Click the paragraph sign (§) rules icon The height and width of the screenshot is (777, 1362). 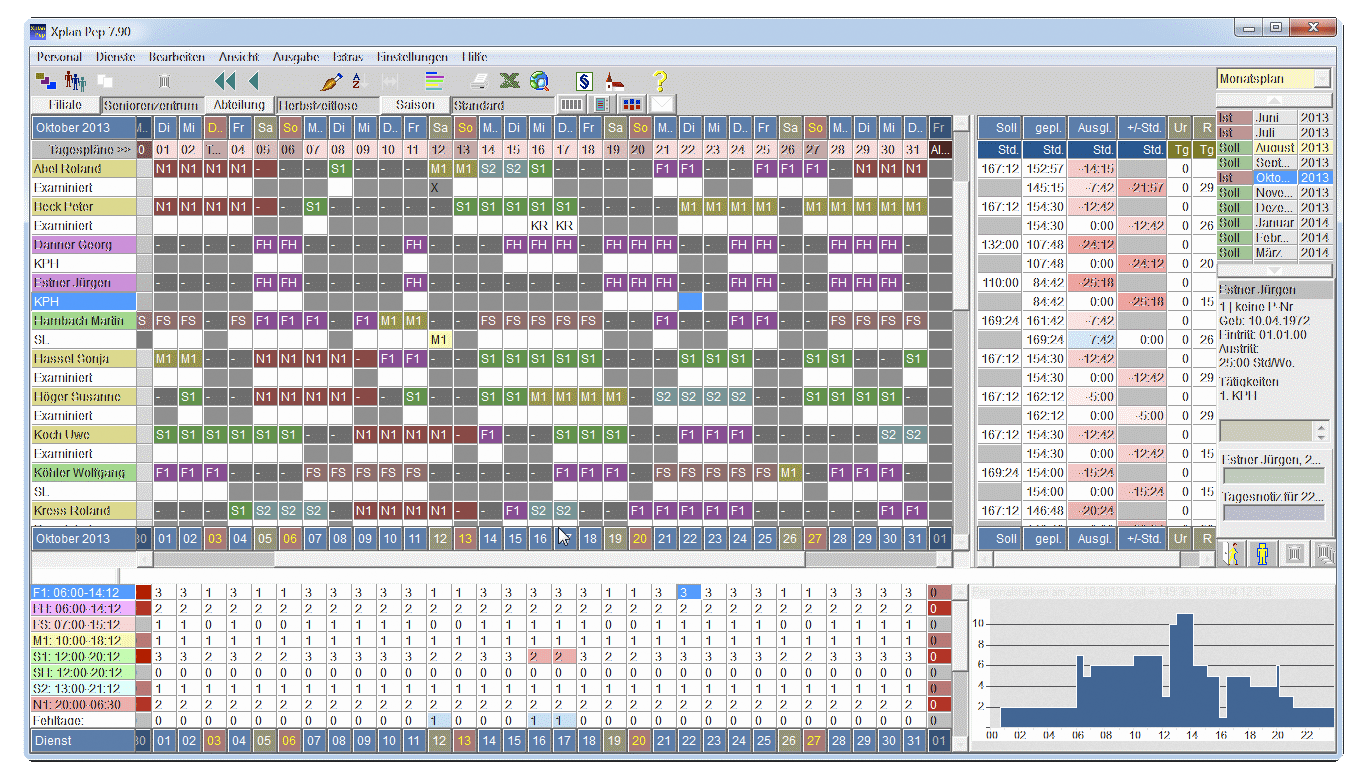pos(585,81)
